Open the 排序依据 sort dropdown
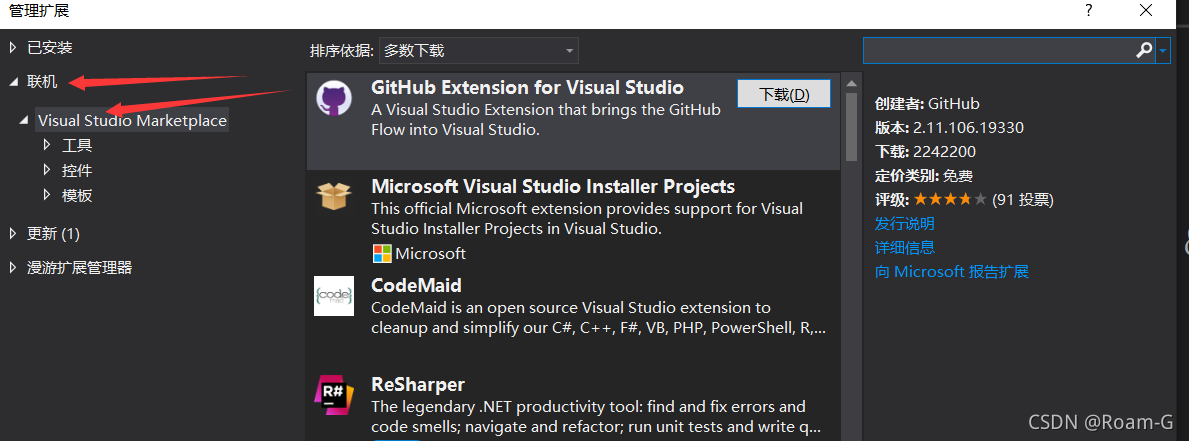1189x441 pixels. point(478,50)
